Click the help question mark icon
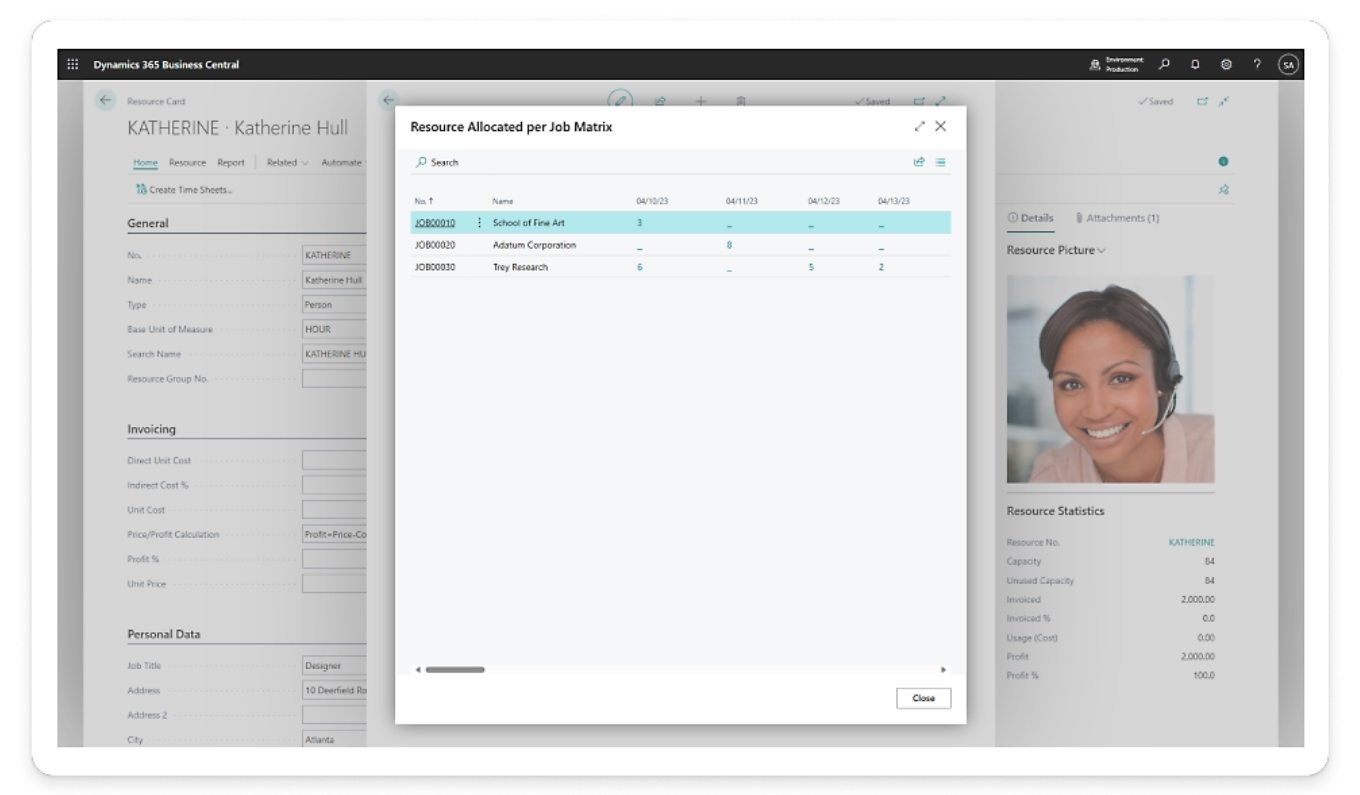Screen dimensions: 1360x795 tap(1257, 65)
